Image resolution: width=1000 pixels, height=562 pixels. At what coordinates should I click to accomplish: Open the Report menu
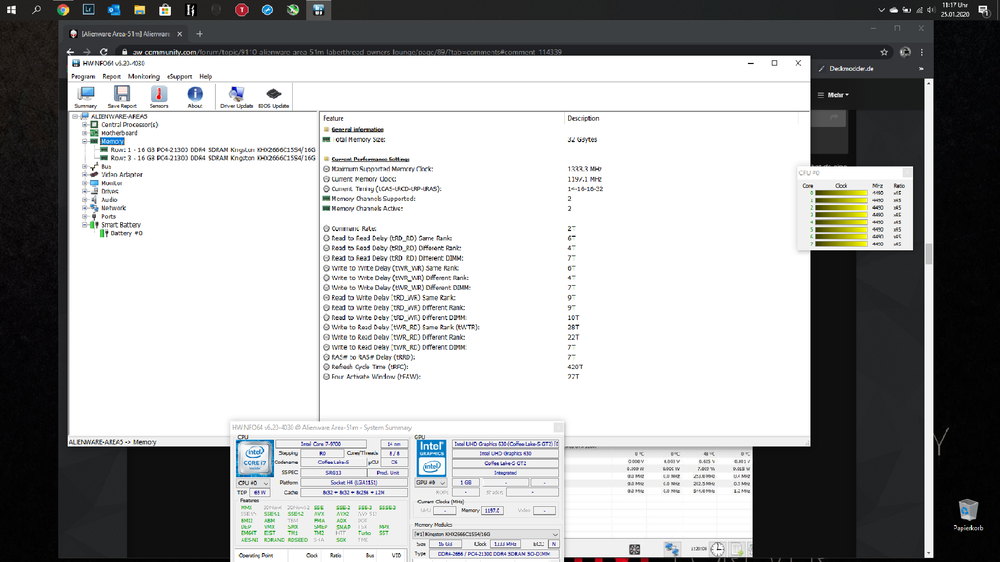point(111,76)
